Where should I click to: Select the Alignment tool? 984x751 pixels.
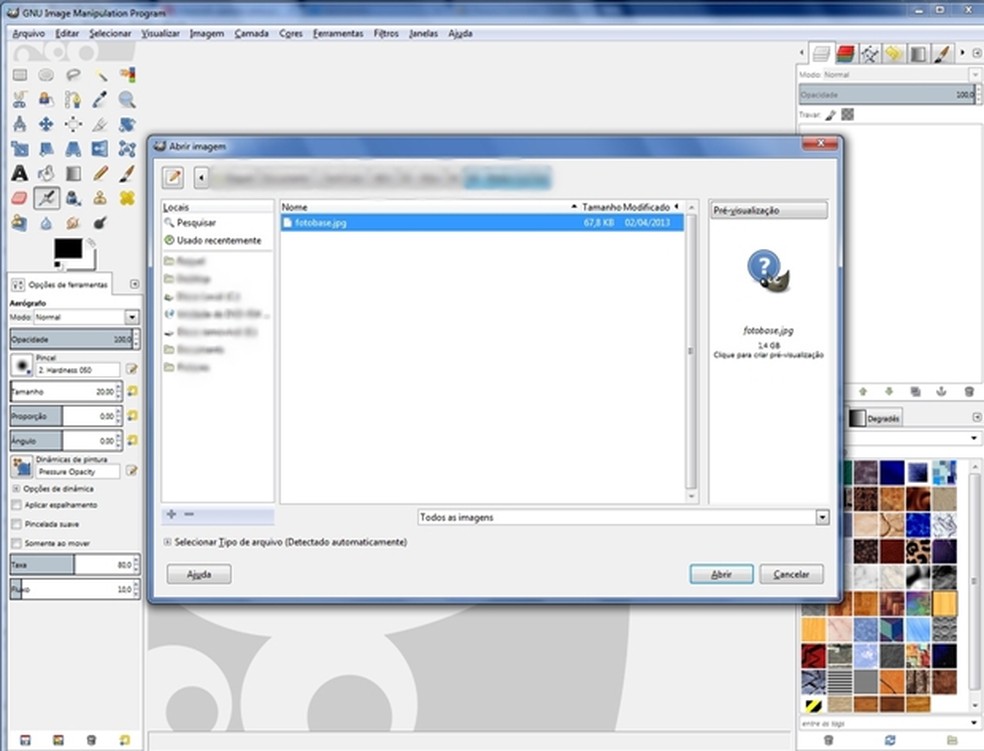[73, 124]
